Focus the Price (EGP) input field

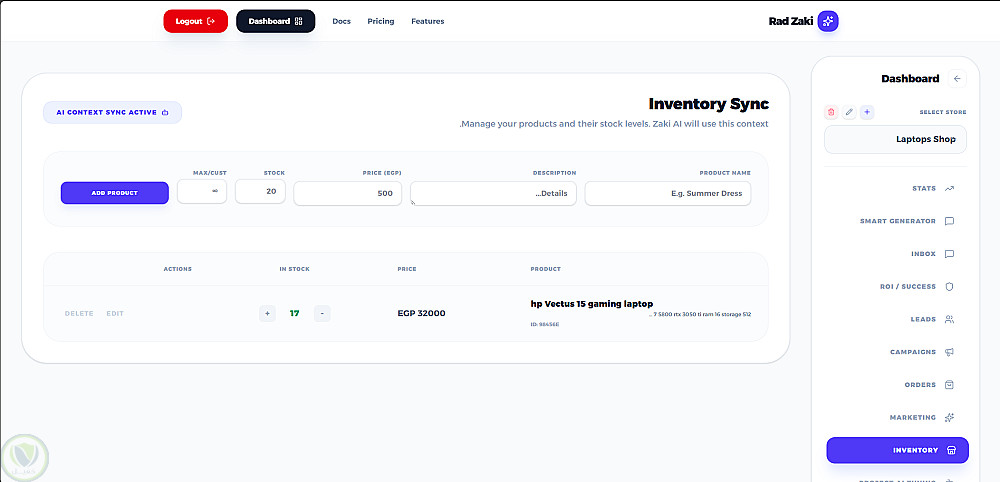348,193
